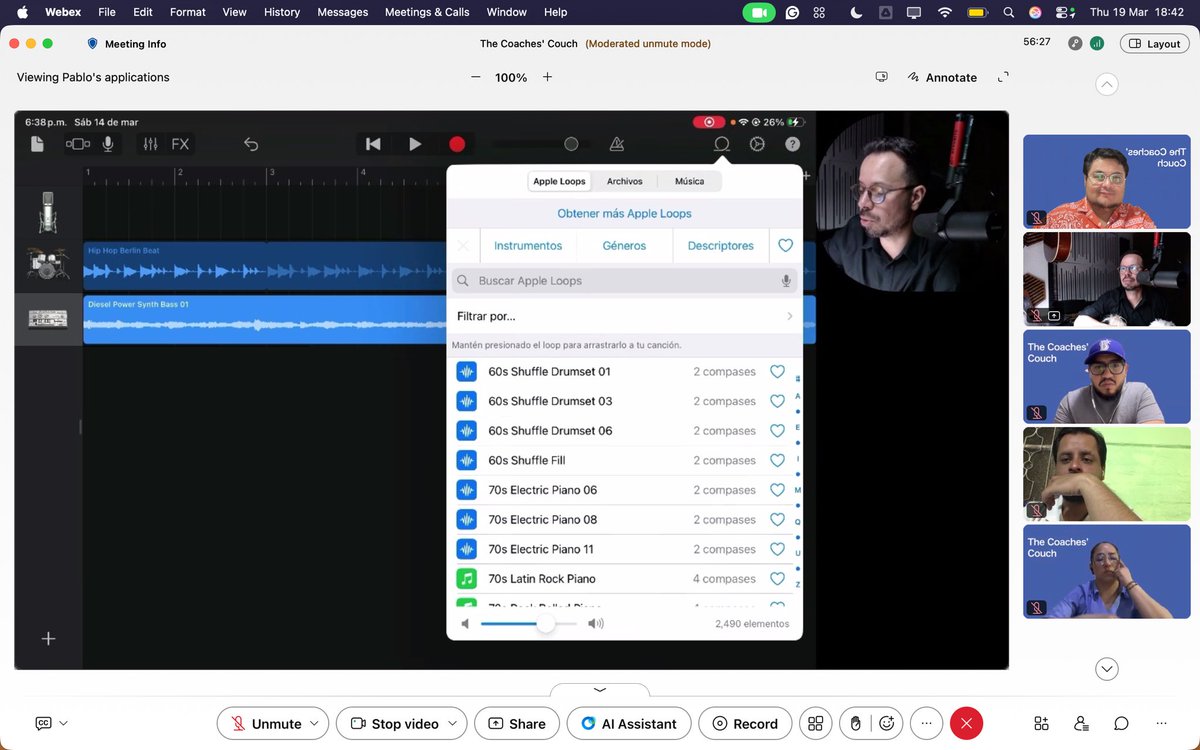This screenshot has height=750, width=1200.
Task: Filter loops by Instrumentos
Action: 528,245
